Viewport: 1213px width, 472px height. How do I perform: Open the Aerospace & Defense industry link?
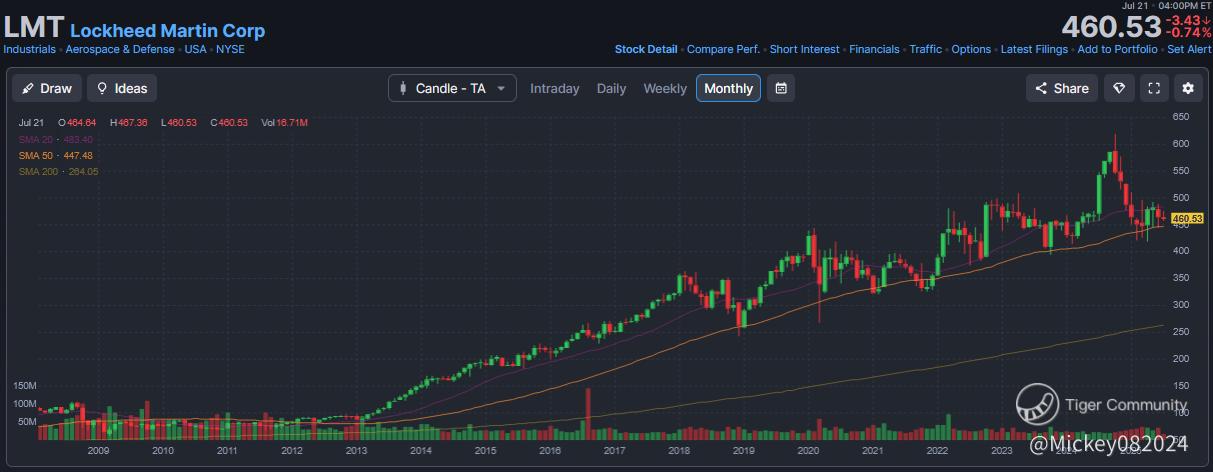click(120, 49)
